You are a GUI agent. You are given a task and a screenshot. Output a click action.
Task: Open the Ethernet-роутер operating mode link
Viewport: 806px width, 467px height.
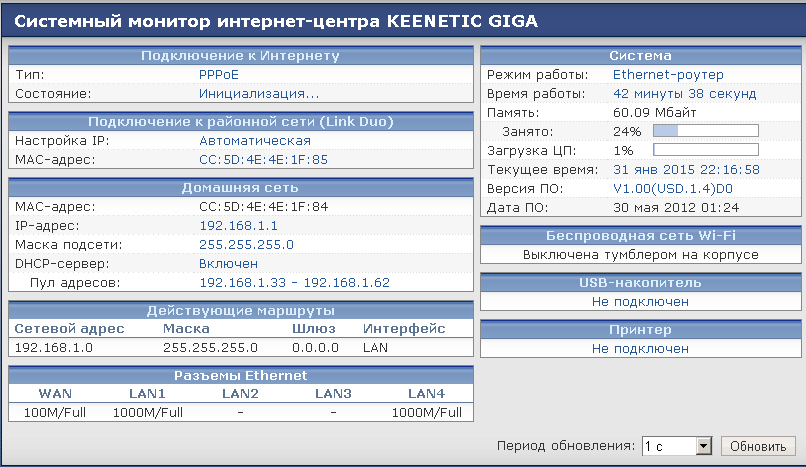click(x=668, y=75)
